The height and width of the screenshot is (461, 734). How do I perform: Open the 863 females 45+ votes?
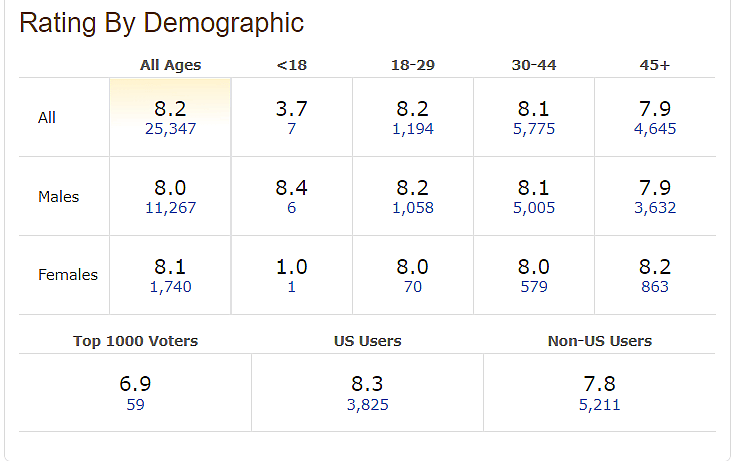pyautogui.click(x=655, y=287)
